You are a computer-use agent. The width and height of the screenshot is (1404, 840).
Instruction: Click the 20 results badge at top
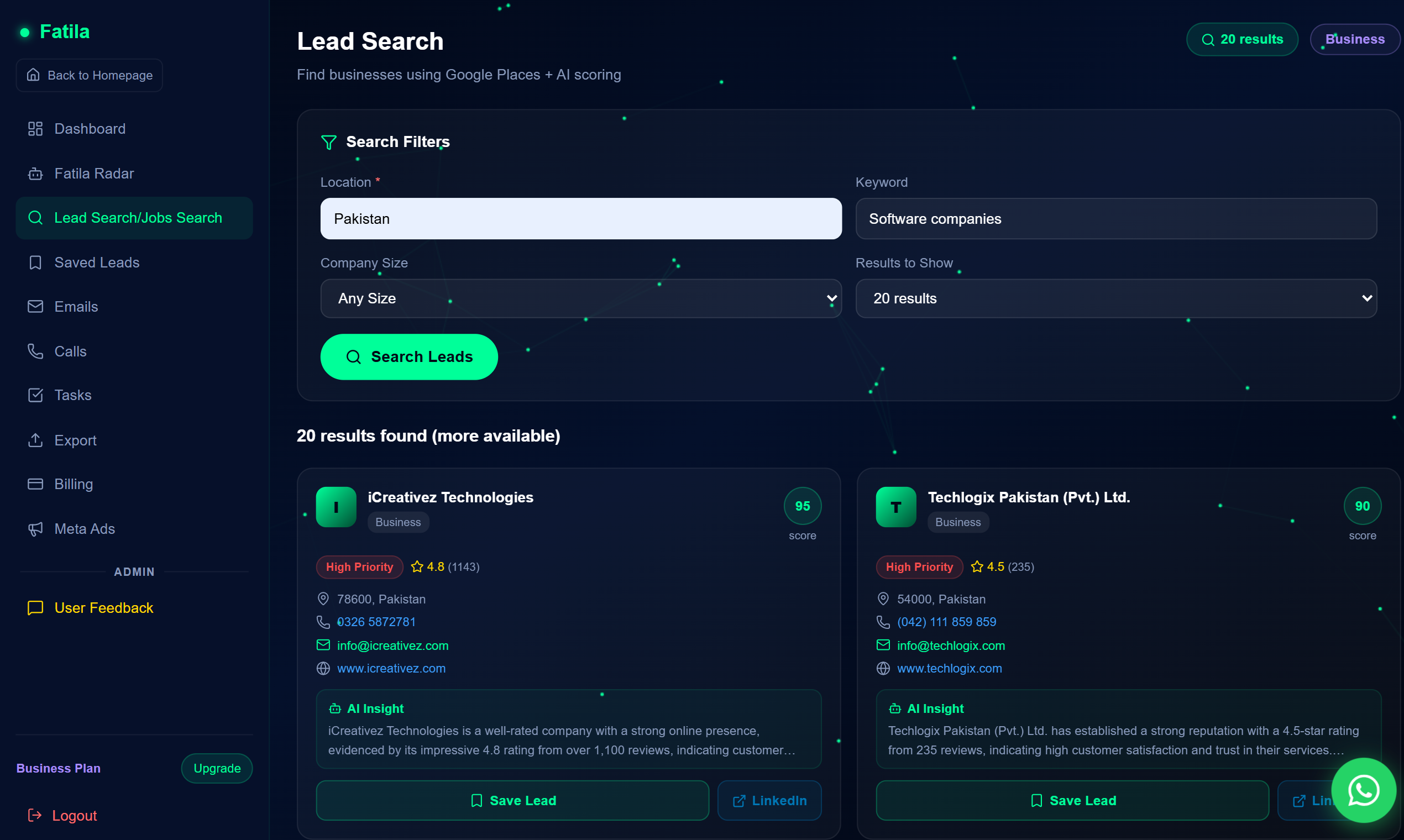pos(1242,40)
